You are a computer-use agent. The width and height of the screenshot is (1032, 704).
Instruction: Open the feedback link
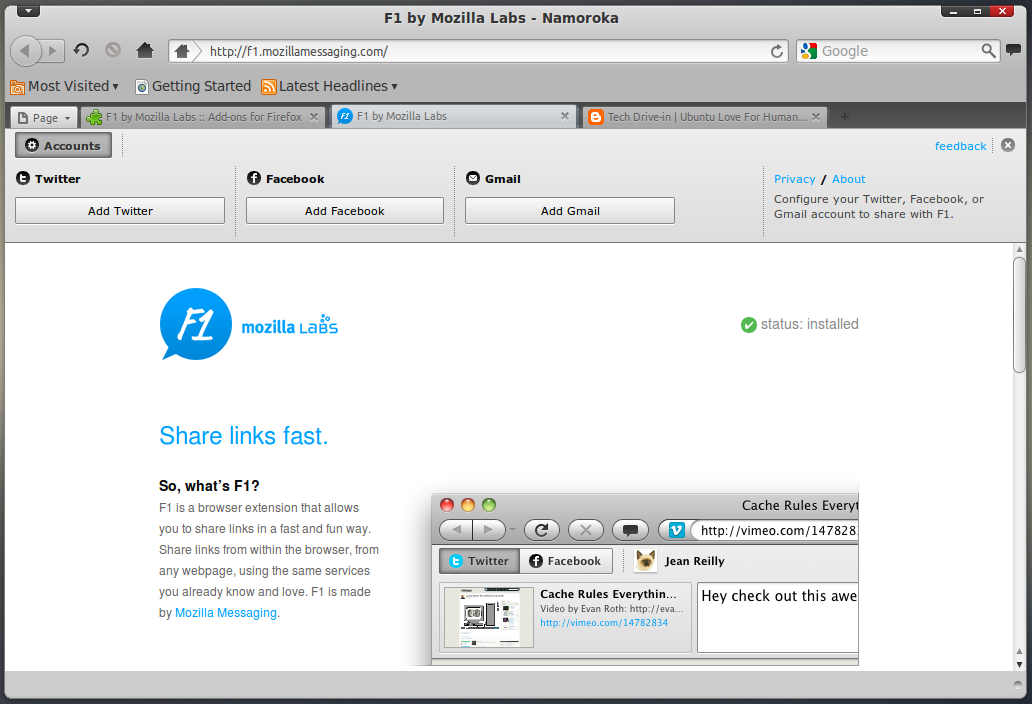click(960, 145)
